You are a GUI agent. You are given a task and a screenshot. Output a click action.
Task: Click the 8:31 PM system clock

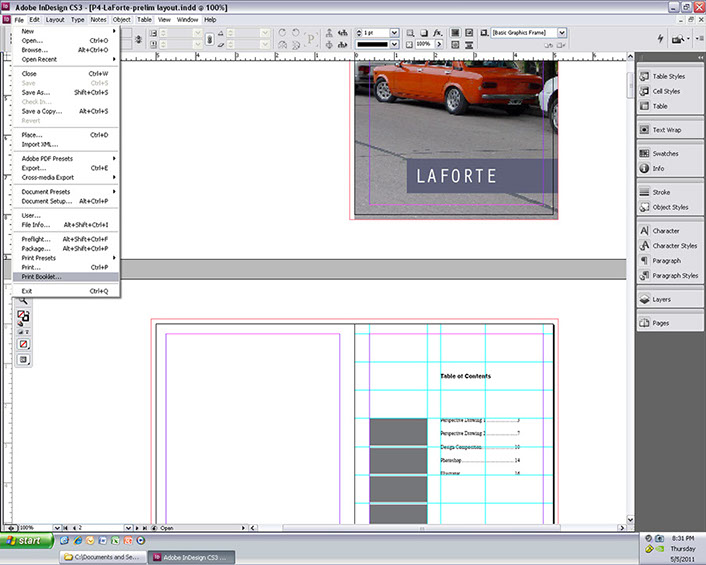click(683, 538)
